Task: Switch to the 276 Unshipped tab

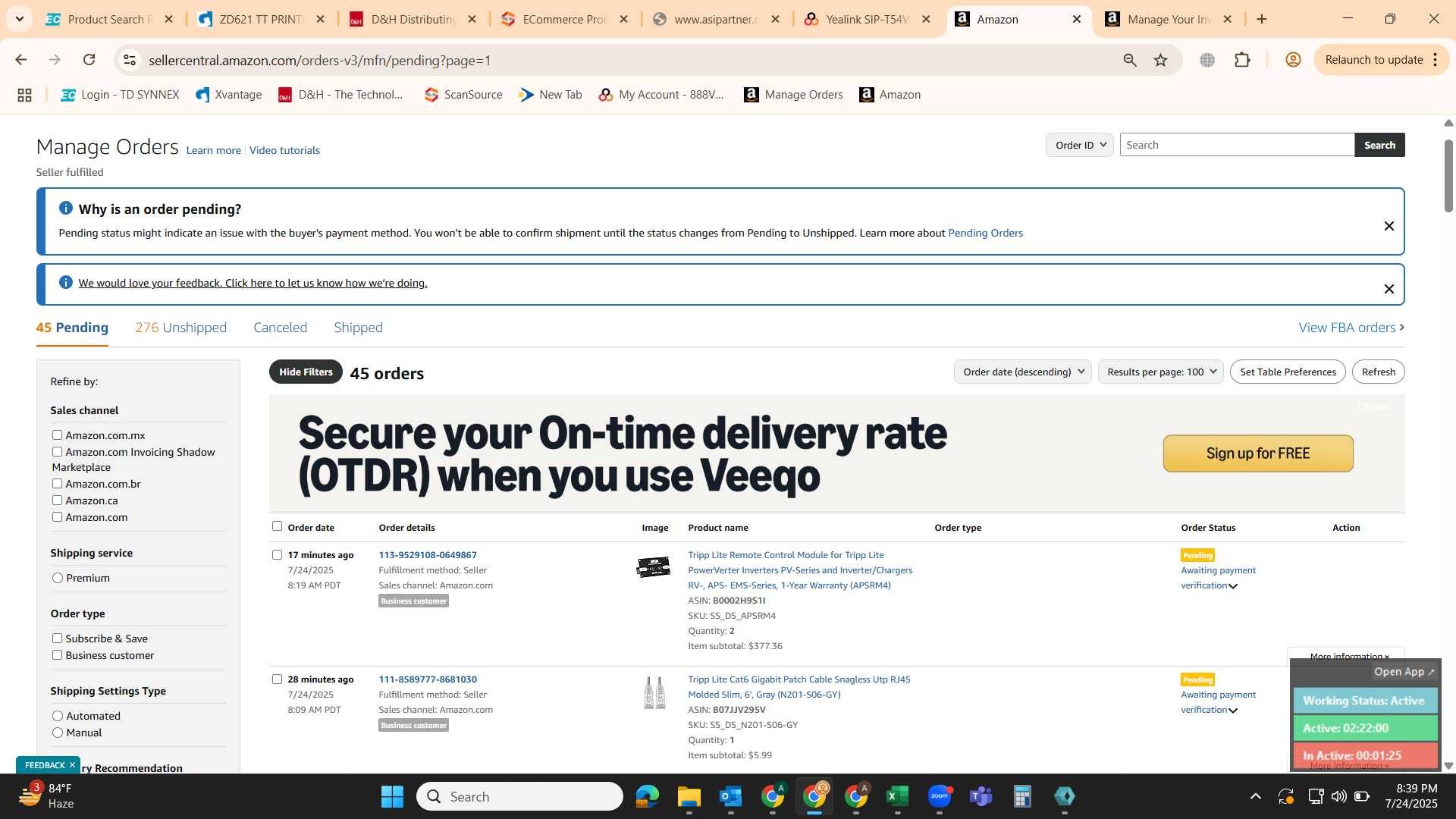Action: coord(180,328)
